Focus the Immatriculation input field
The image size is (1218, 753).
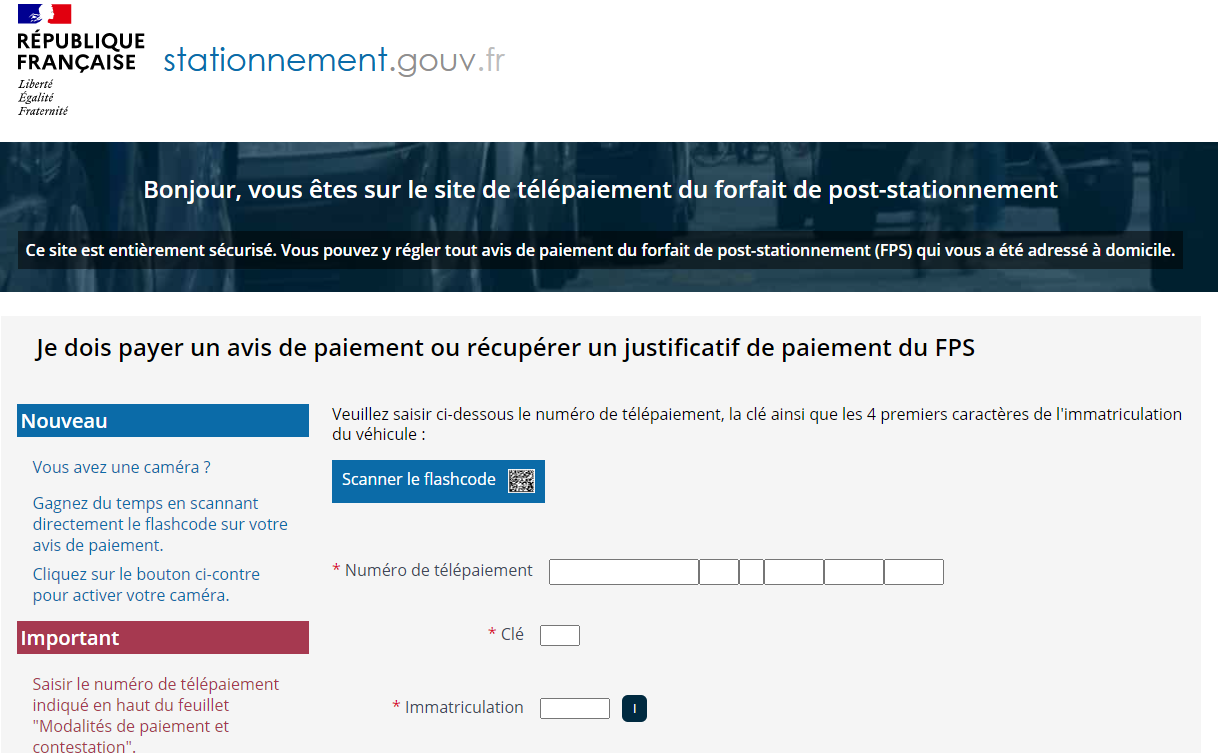tap(575, 708)
